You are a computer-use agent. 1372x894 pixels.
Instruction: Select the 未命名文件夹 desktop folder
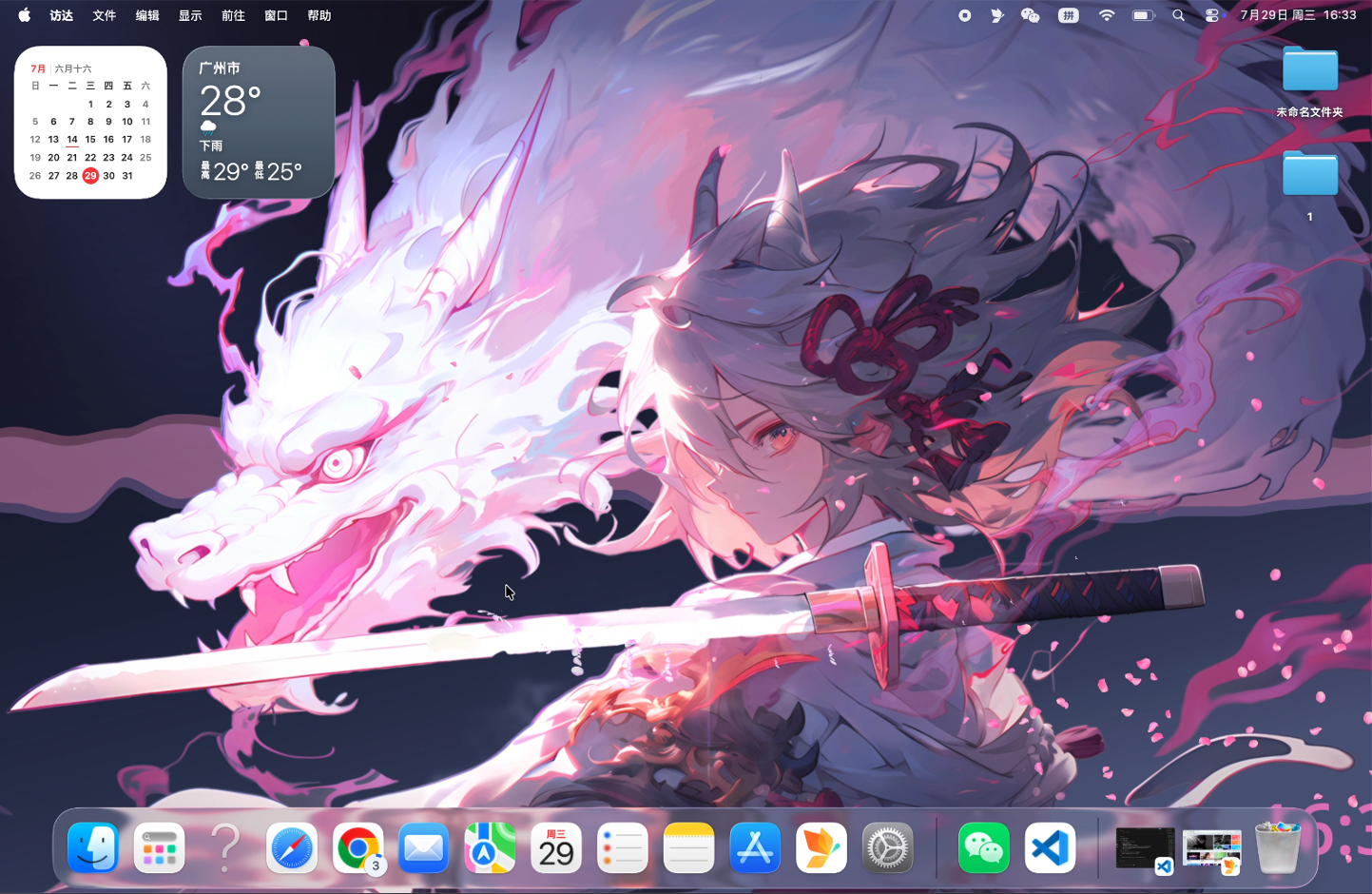pyautogui.click(x=1310, y=82)
